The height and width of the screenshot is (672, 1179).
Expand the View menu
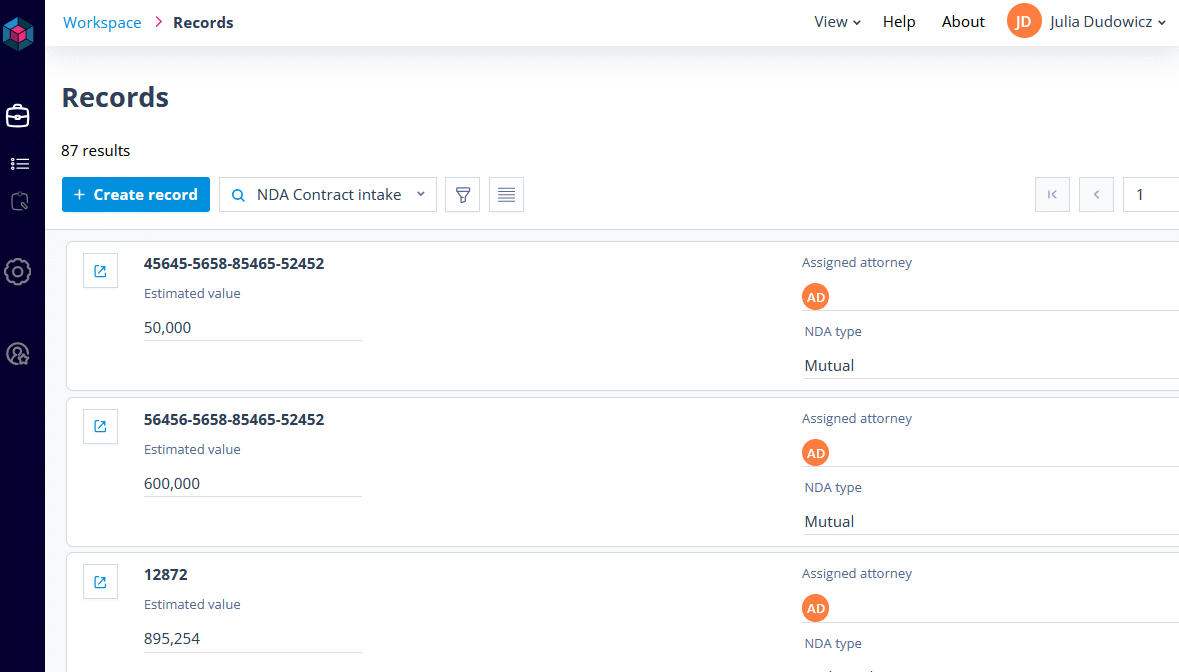tap(837, 22)
